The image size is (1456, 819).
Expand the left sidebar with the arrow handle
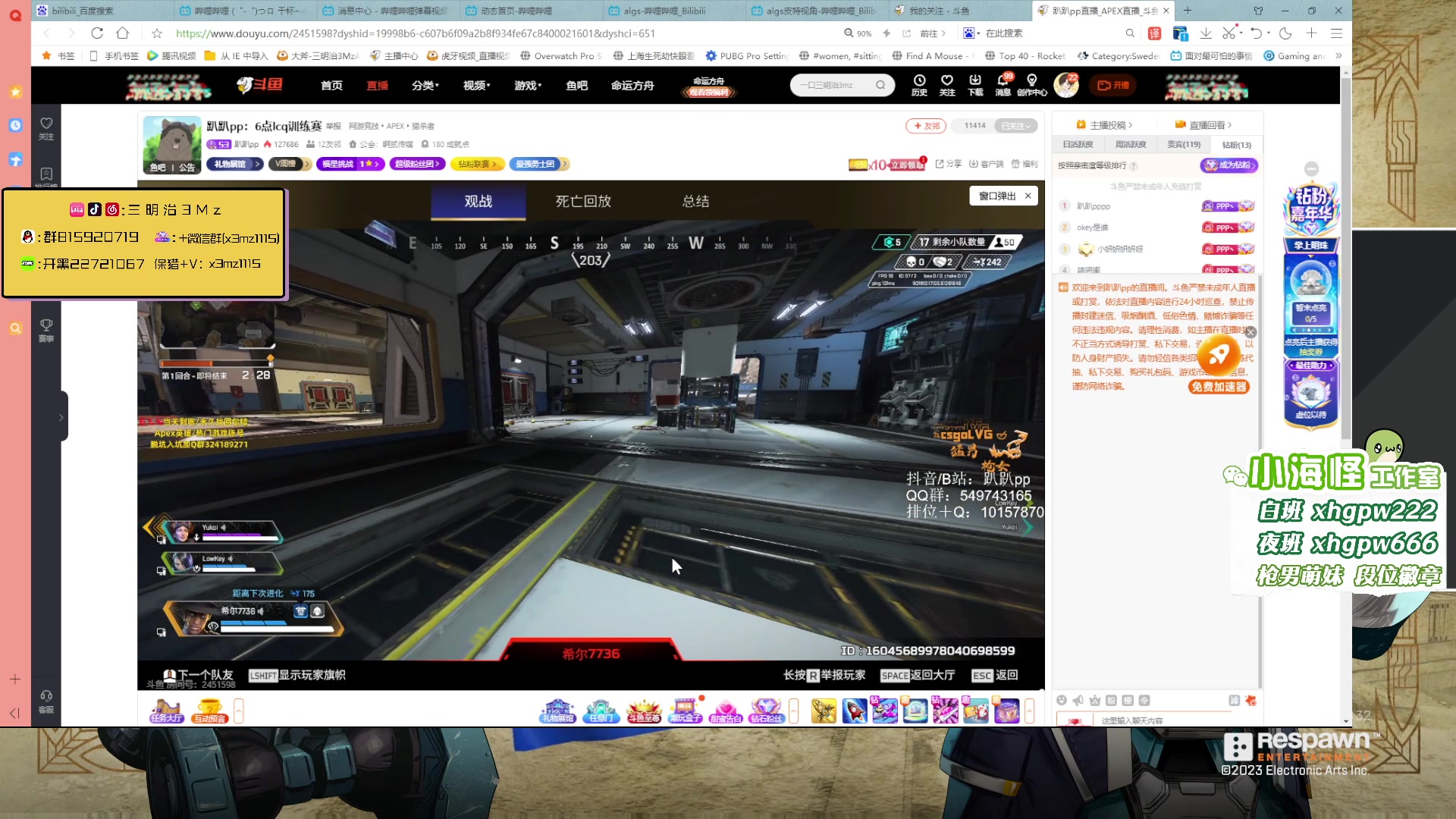point(61,417)
